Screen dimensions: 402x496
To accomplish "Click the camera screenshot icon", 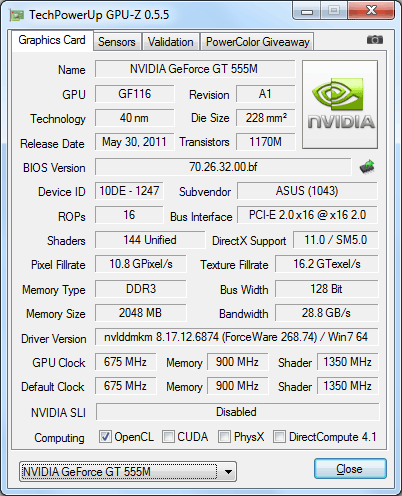I will coord(375,40).
